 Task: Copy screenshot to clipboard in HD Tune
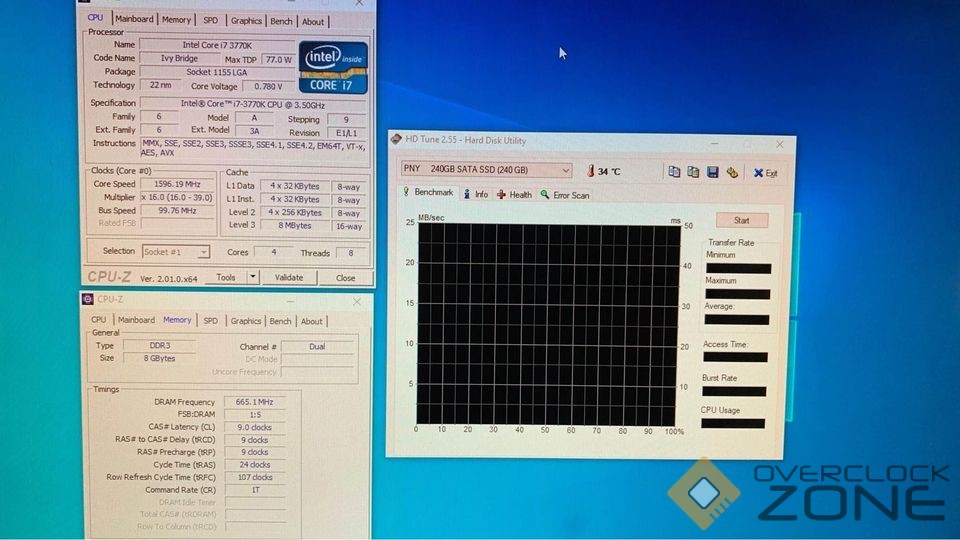pos(693,172)
